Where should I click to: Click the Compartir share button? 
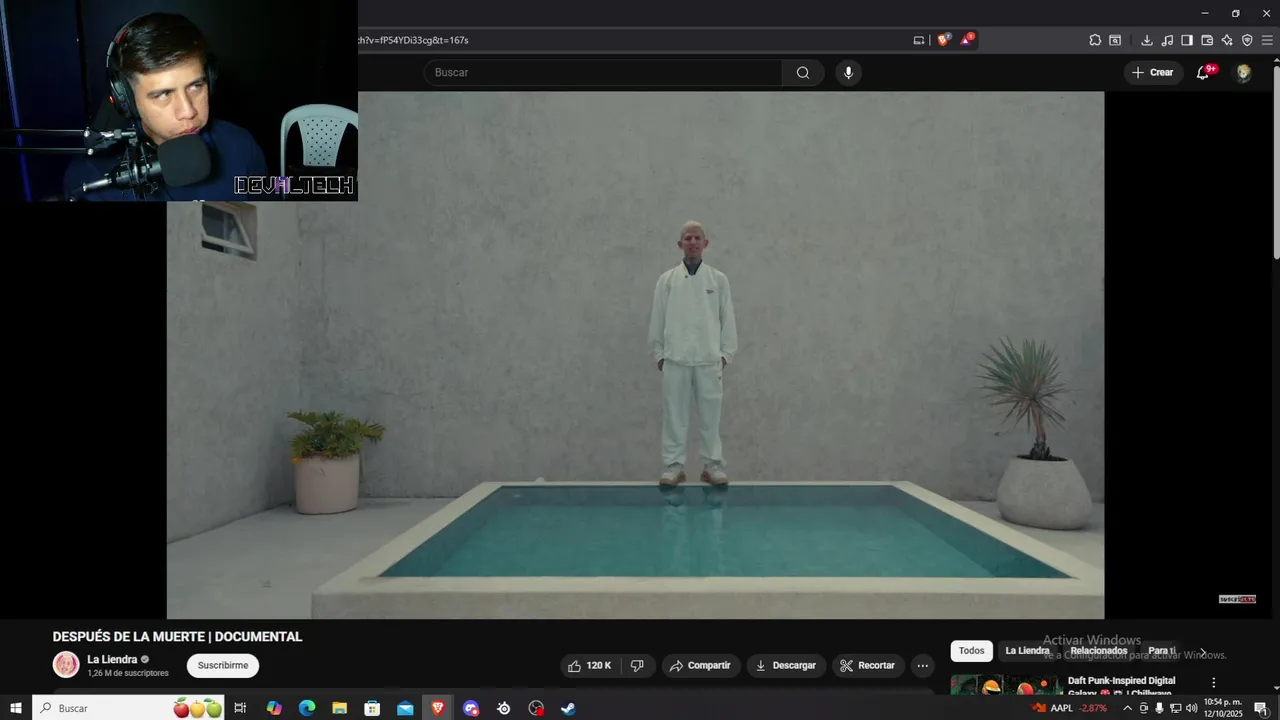pos(700,665)
